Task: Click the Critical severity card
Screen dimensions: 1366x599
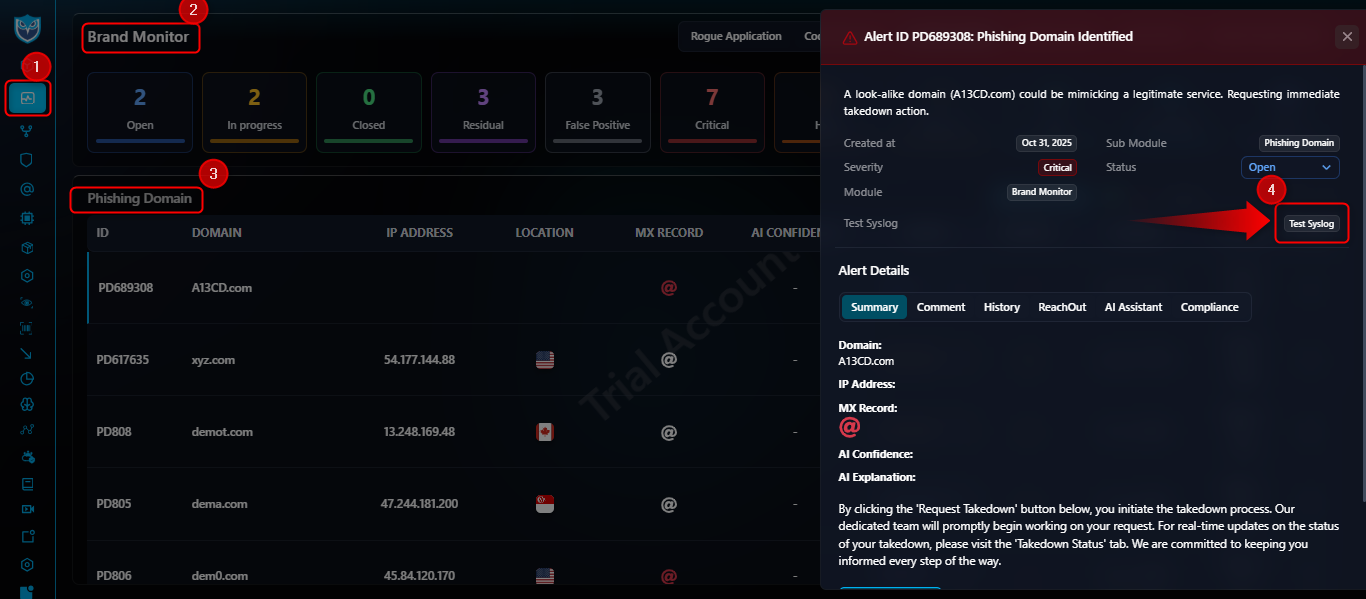Action: pos(712,112)
